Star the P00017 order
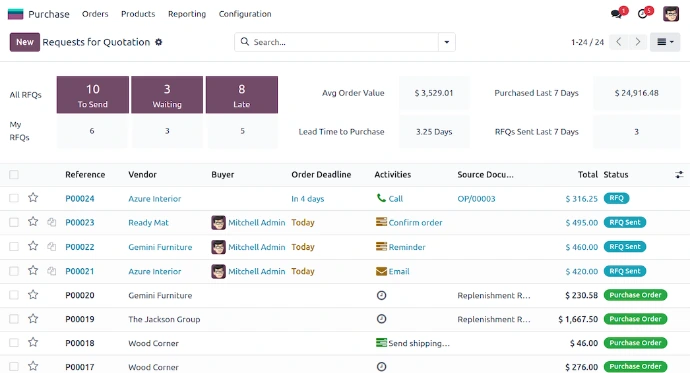The image size is (690, 373). point(33,366)
